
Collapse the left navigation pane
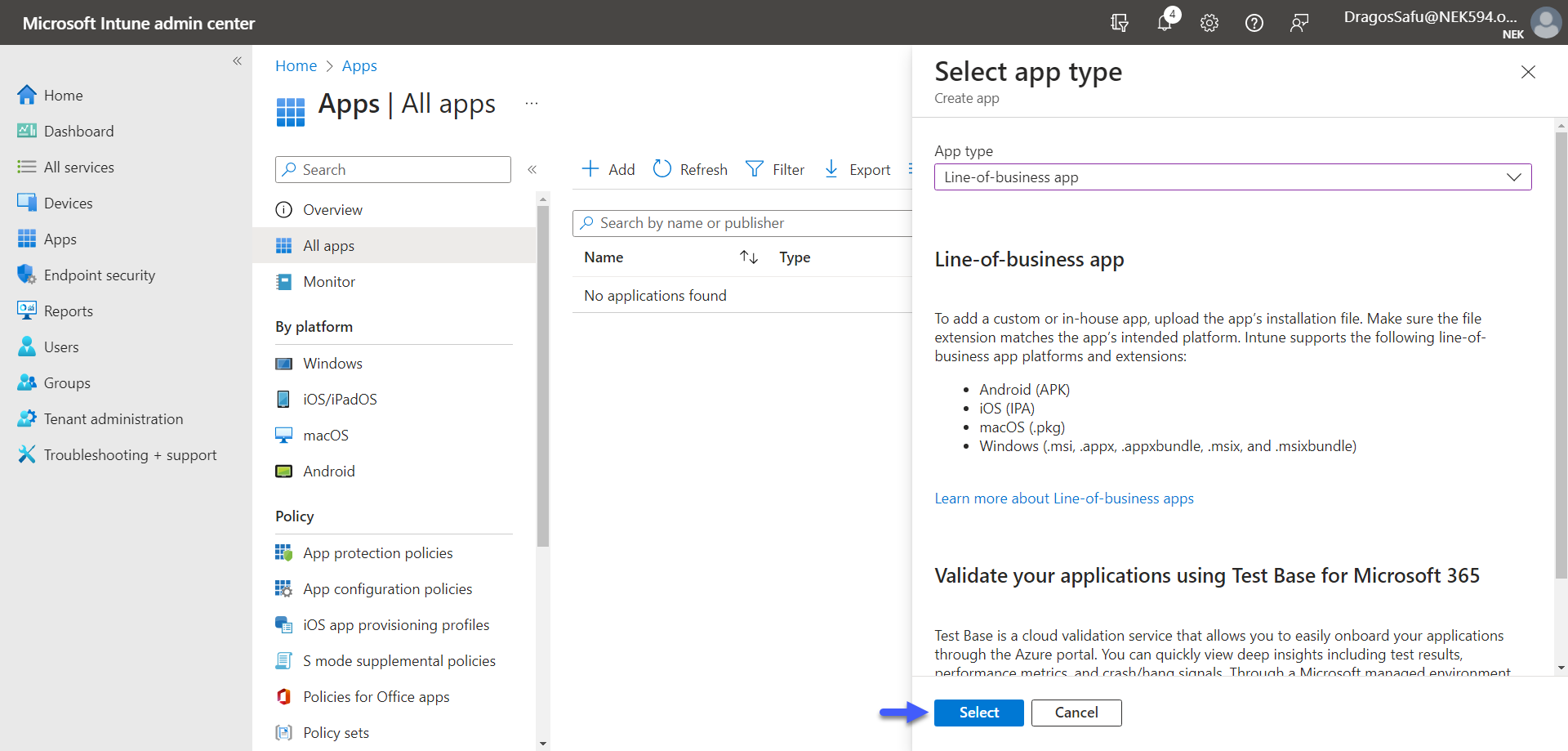point(238,60)
